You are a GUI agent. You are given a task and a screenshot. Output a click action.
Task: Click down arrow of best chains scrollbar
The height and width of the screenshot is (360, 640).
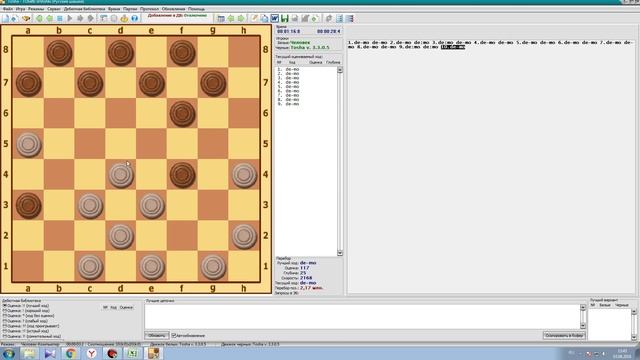click(x=583, y=326)
